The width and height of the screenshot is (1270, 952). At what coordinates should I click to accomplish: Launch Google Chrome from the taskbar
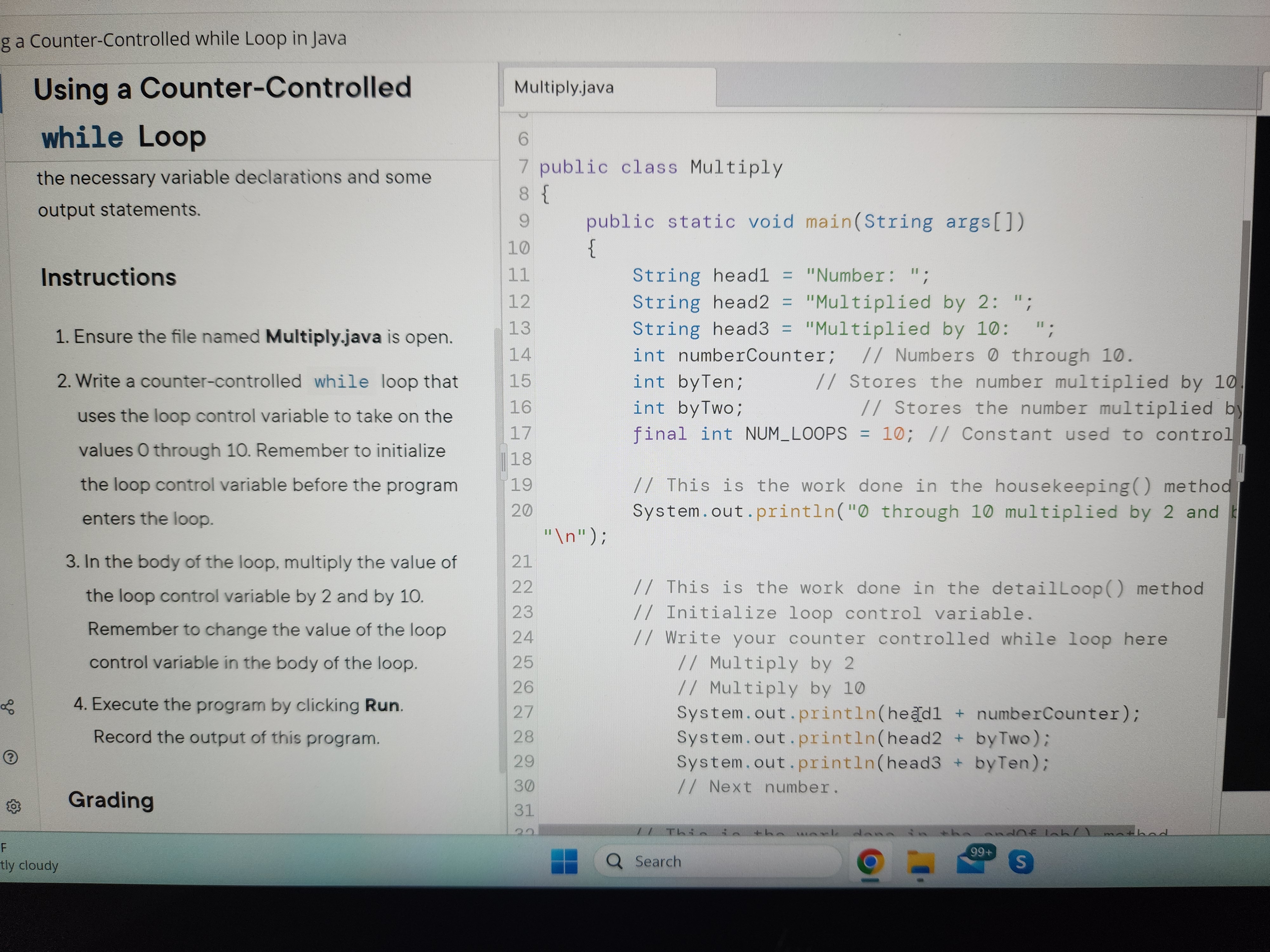click(x=870, y=862)
